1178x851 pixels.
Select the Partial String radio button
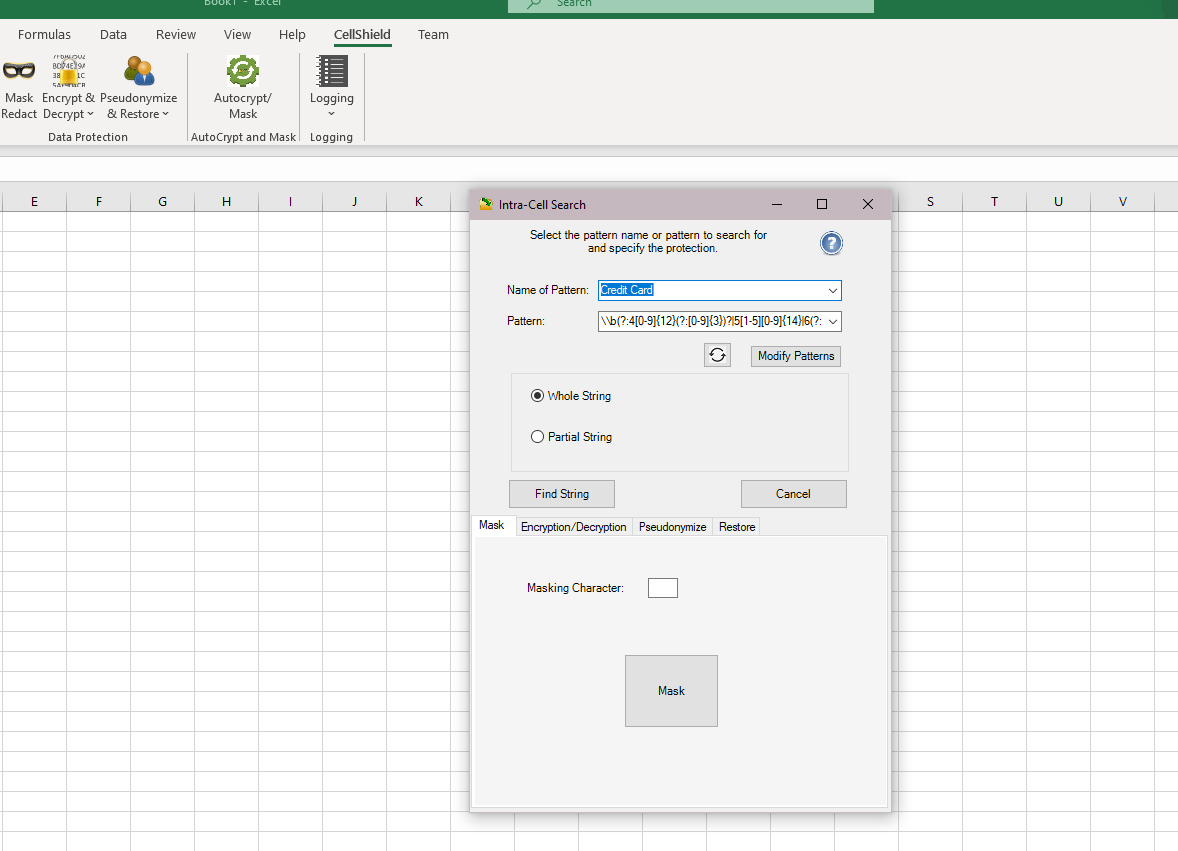click(x=537, y=437)
